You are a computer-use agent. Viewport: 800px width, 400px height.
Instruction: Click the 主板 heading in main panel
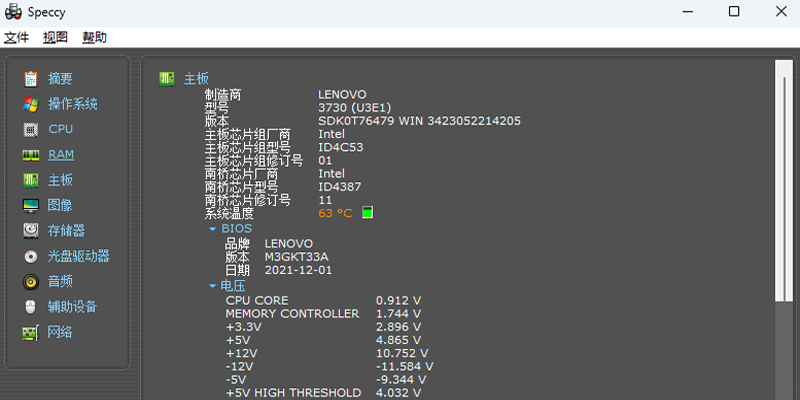(196, 79)
